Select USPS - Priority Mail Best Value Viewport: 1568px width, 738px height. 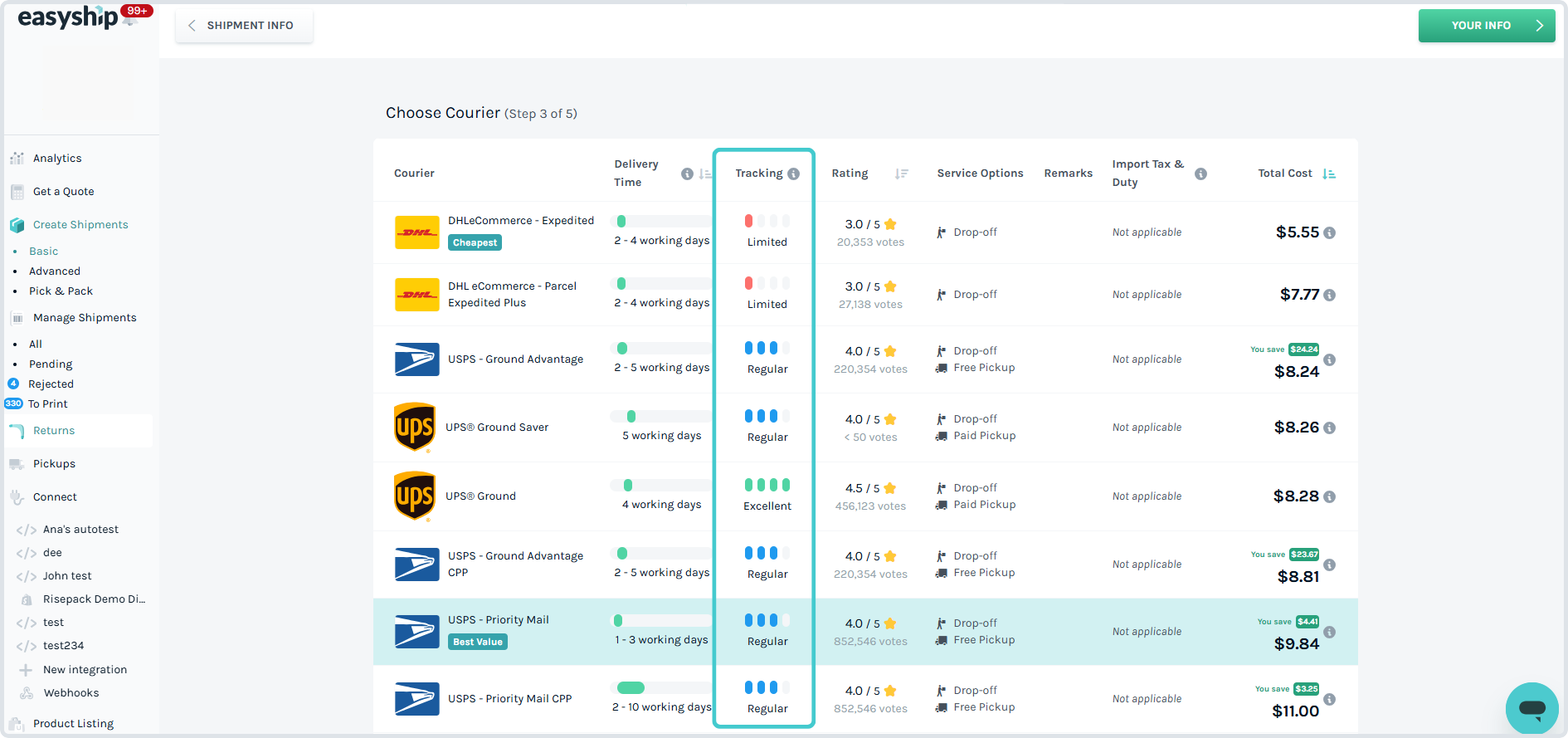tap(865, 632)
